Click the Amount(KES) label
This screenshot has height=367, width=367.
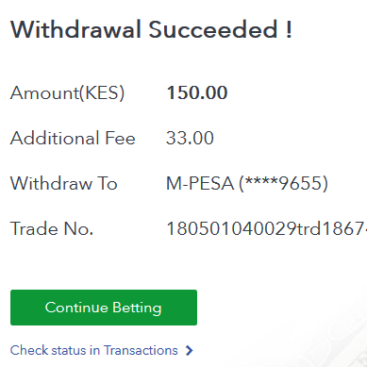(67, 93)
